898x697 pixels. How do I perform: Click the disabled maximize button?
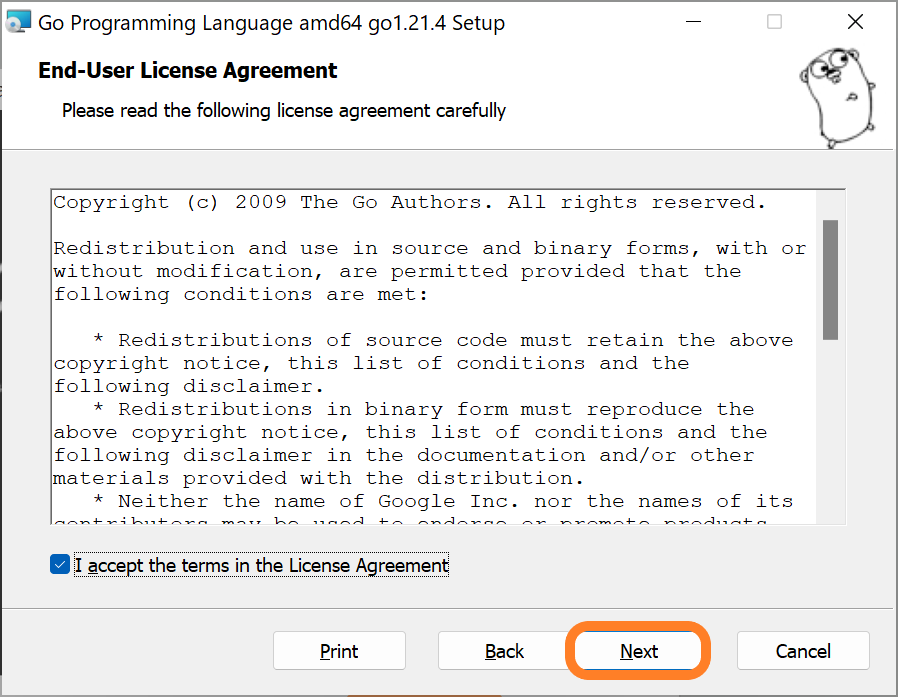[x=774, y=22]
